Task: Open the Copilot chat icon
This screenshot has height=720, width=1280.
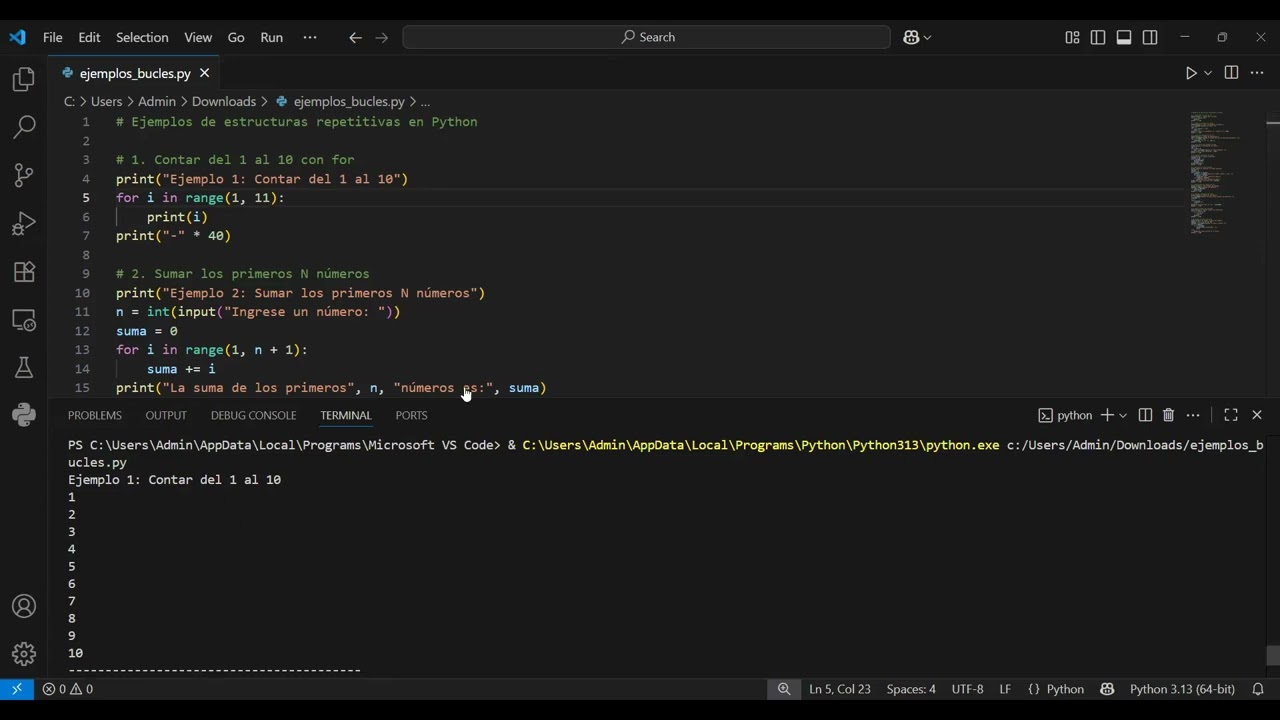Action: coord(911,37)
